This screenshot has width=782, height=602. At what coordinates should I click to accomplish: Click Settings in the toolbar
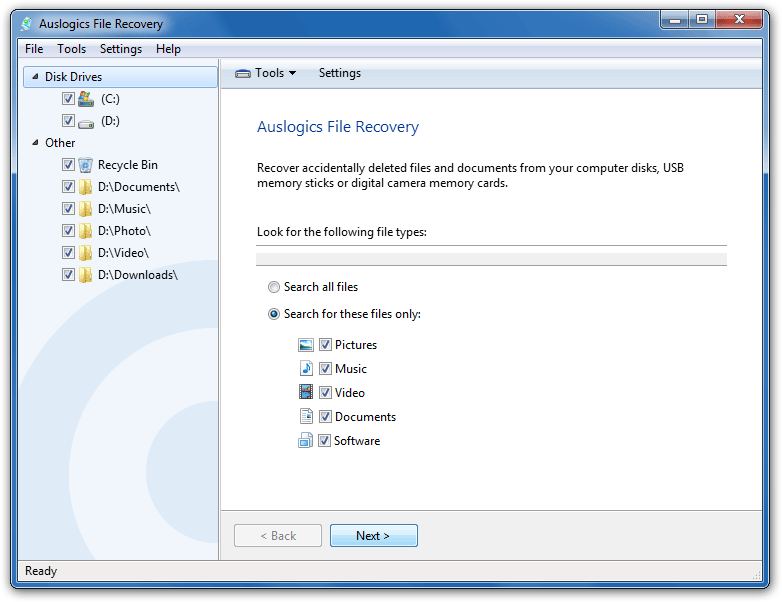[x=340, y=73]
